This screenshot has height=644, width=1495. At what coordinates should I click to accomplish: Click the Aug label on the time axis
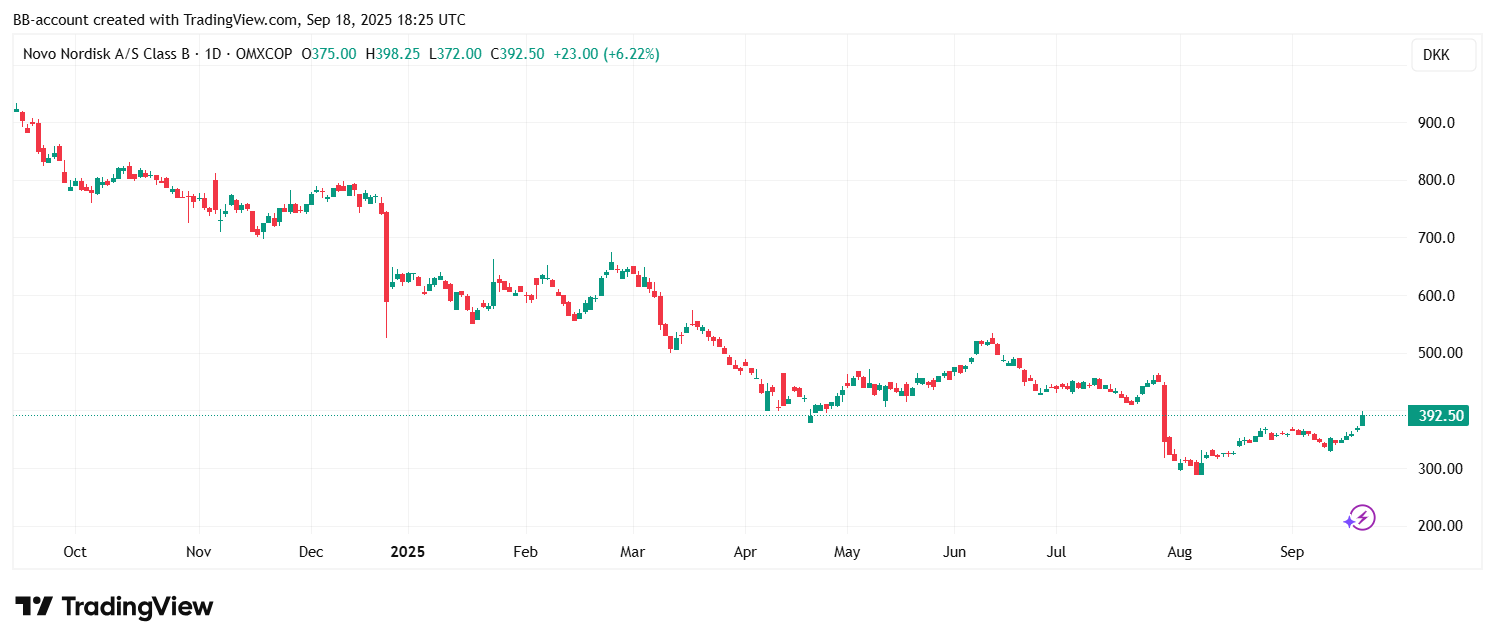(1180, 552)
